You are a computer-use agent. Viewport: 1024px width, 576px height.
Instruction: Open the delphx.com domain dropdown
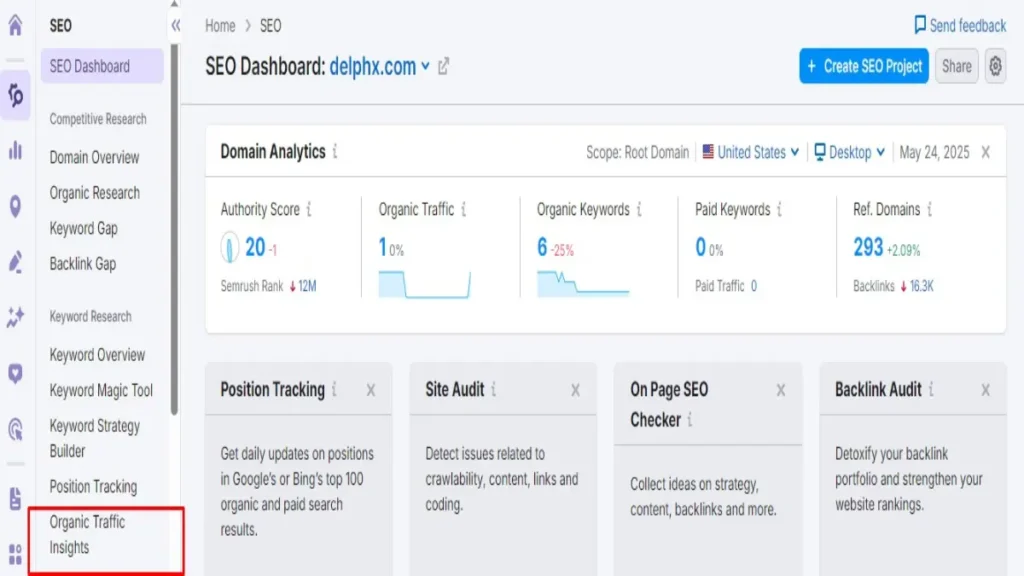379,66
